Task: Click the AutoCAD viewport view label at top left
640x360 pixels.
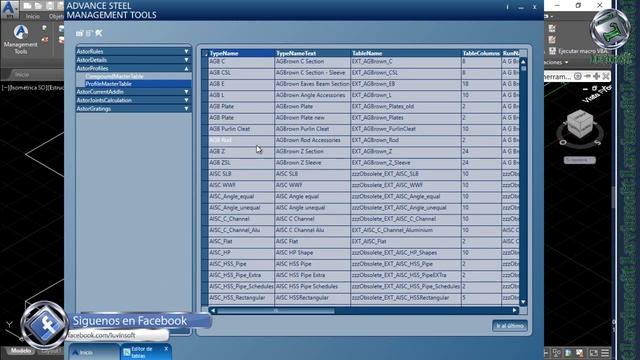Action: pos(33,88)
